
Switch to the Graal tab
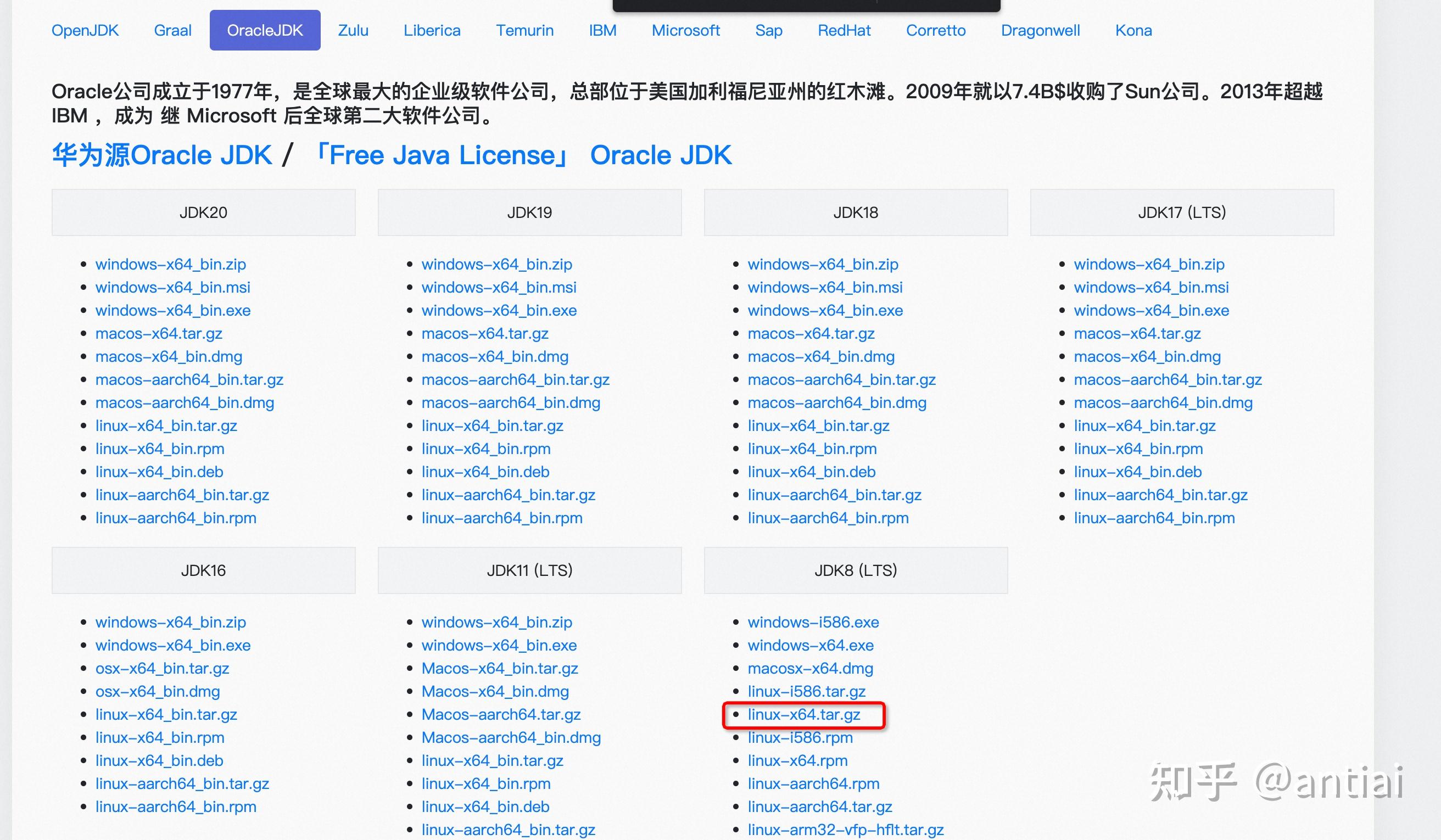pos(172,30)
